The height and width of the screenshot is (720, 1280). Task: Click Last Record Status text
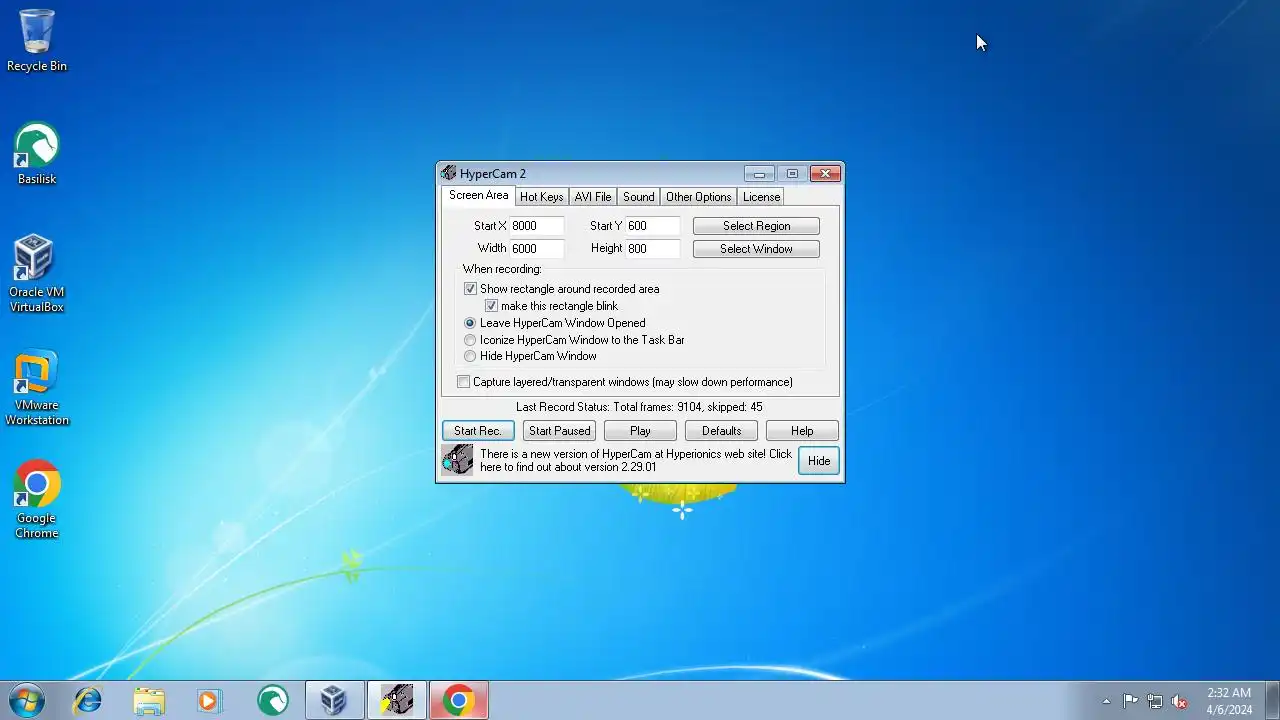click(x=639, y=407)
